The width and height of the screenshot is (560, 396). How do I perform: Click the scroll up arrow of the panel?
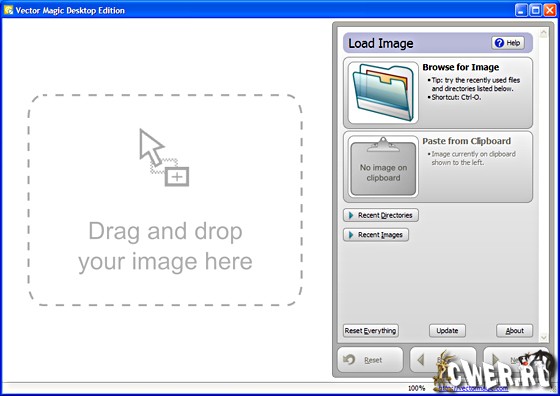point(543,34)
